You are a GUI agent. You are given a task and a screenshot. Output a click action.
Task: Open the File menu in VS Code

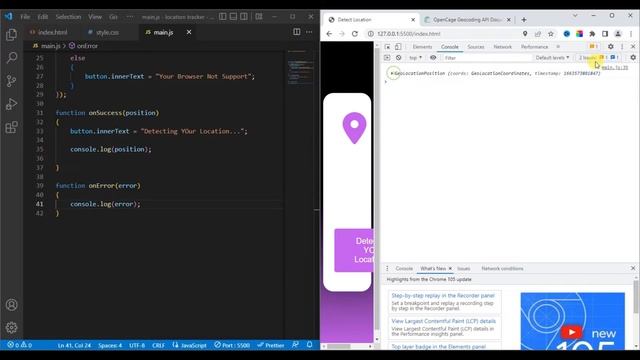tap(25, 17)
